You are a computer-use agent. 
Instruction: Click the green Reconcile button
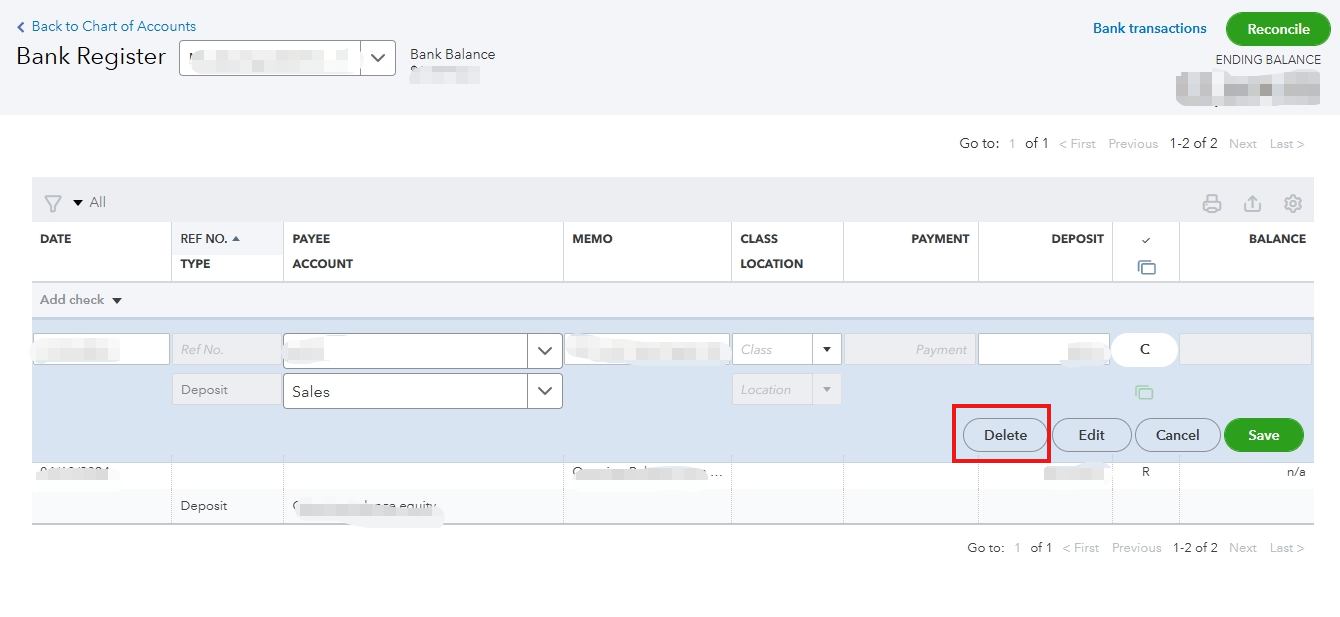(x=1277, y=29)
